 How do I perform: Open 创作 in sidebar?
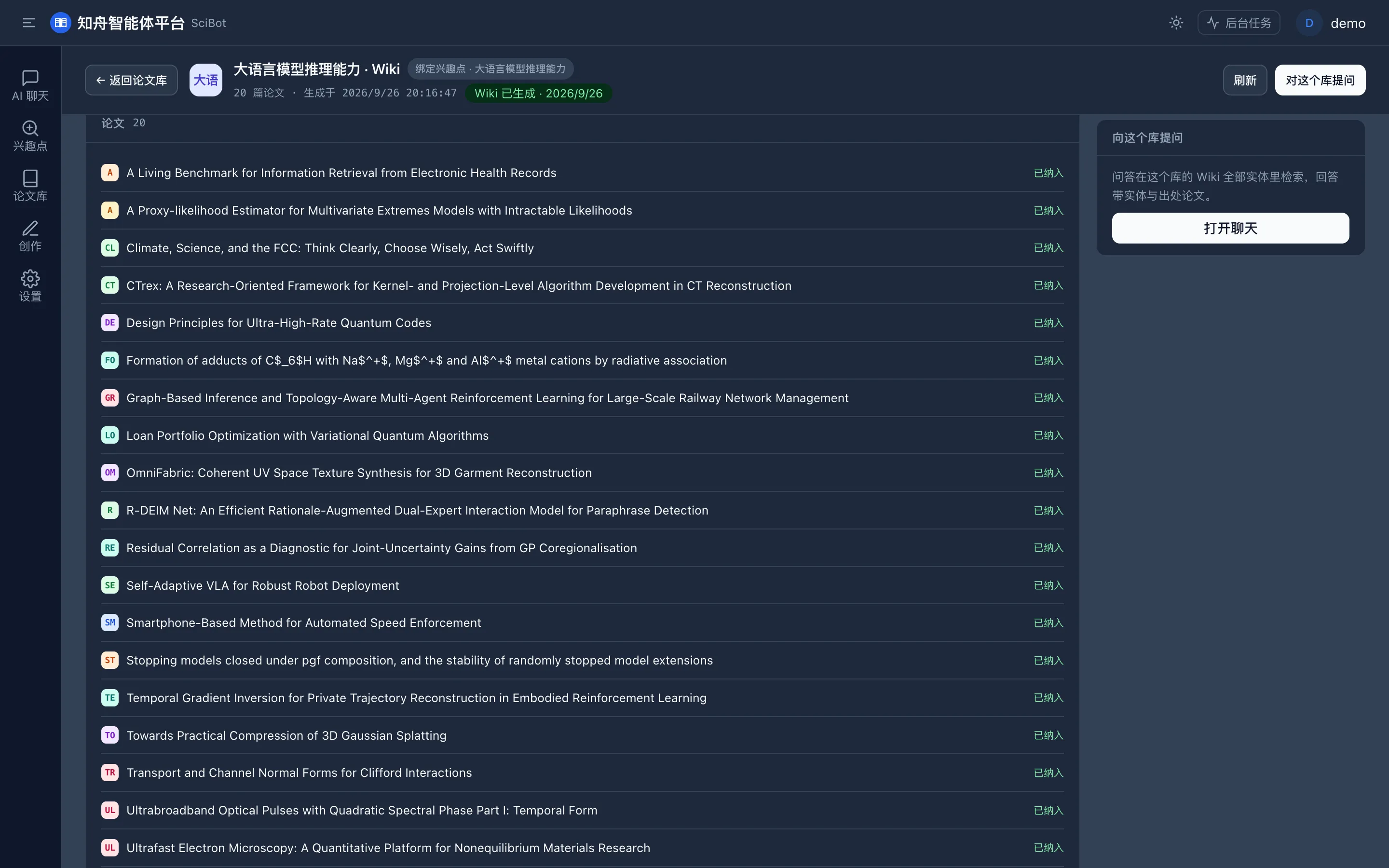pyautogui.click(x=30, y=236)
